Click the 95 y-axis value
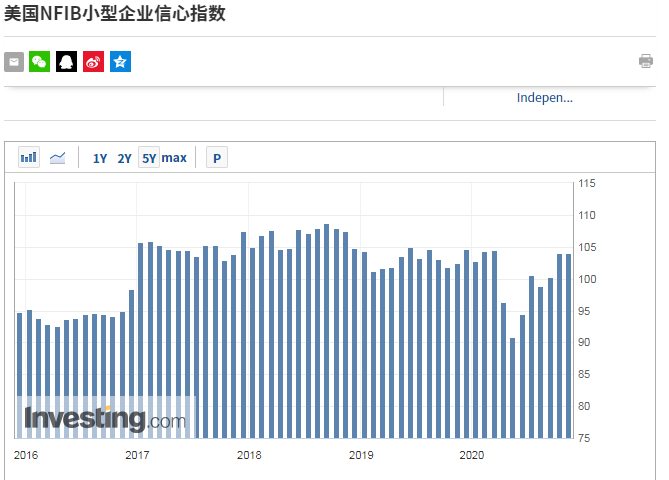Screen dimensions: 669x480 click(584, 311)
